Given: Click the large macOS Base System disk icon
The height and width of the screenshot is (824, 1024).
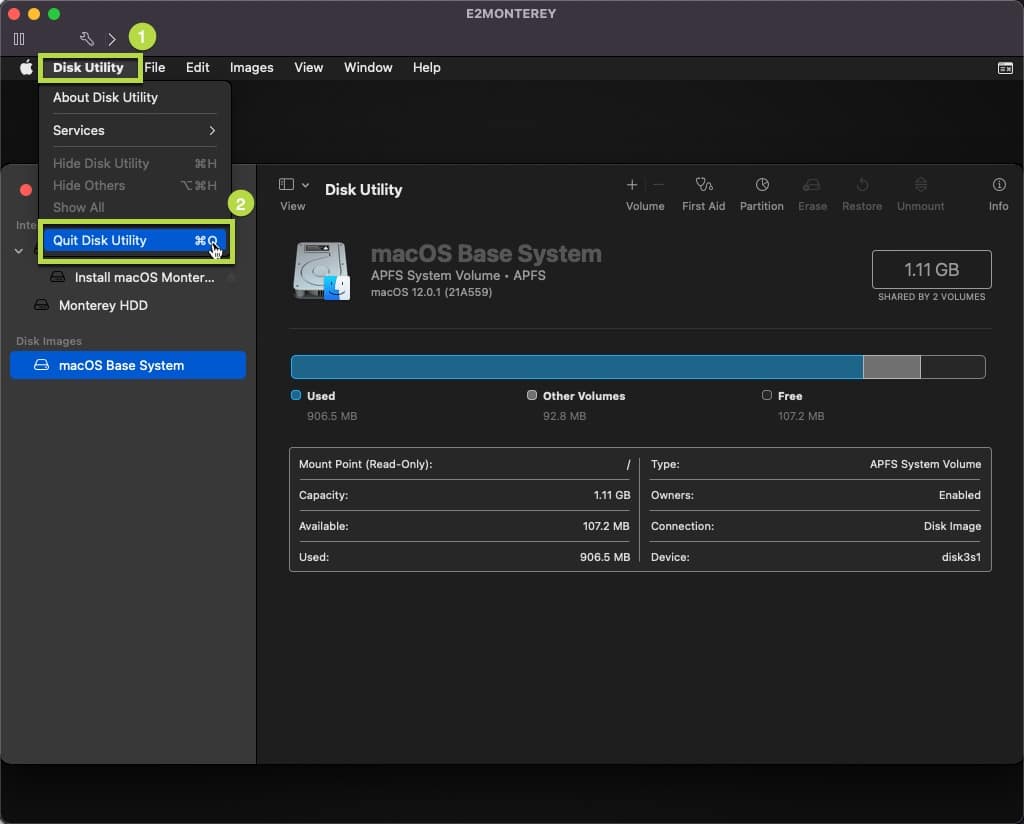Looking at the screenshot, I should point(322,270).
